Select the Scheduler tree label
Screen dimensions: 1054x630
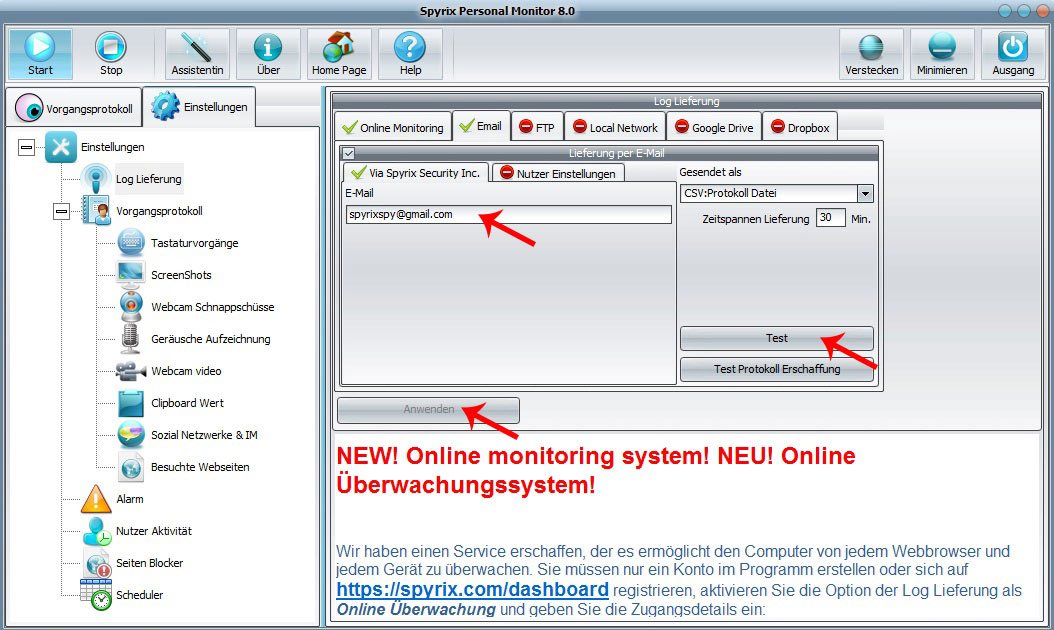(x=140, y=595)
